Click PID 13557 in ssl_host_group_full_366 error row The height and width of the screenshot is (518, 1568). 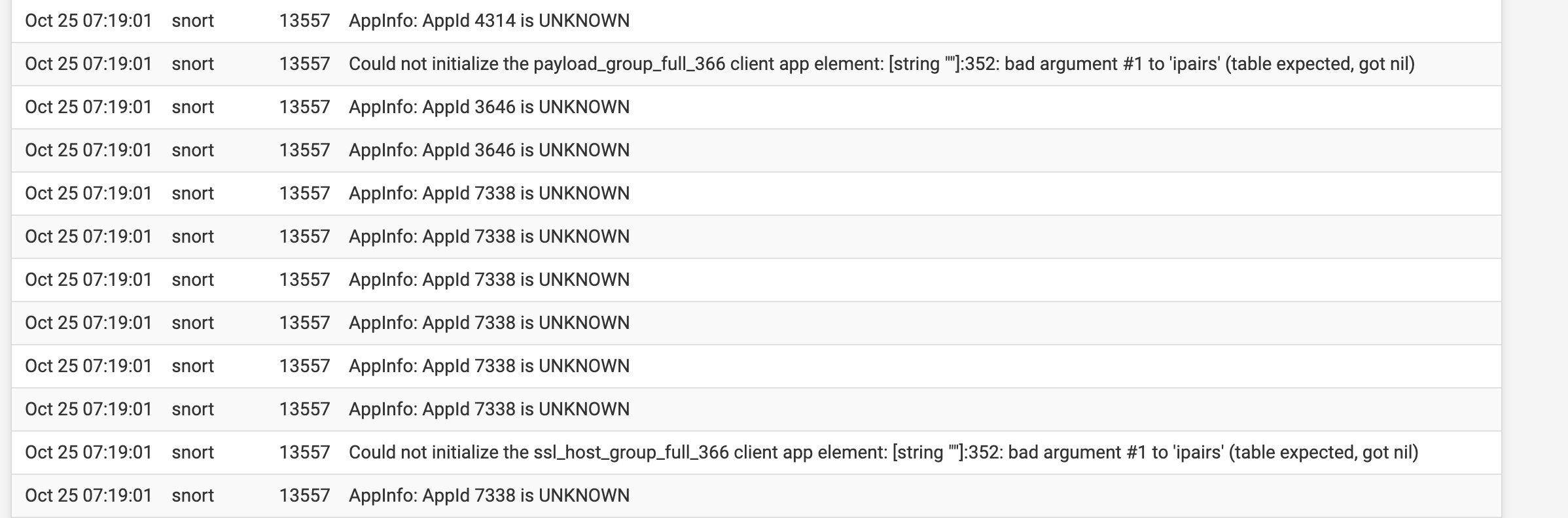click(304, 453)
